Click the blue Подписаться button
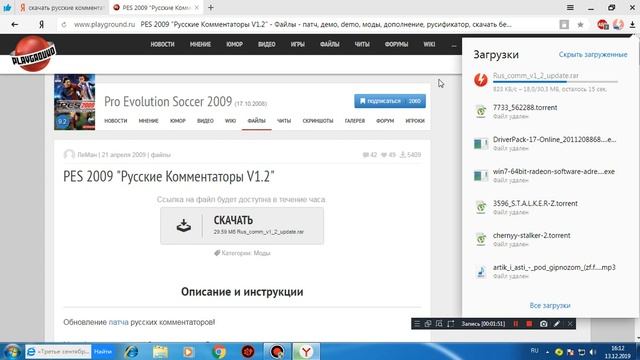The width and height of the screenshot is (640, 360). coord(390,101)
